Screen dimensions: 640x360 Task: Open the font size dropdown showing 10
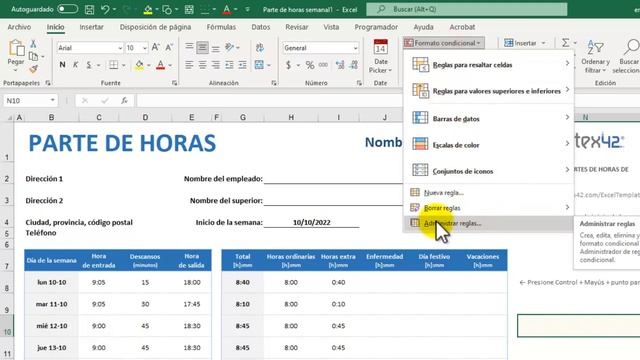144,48
